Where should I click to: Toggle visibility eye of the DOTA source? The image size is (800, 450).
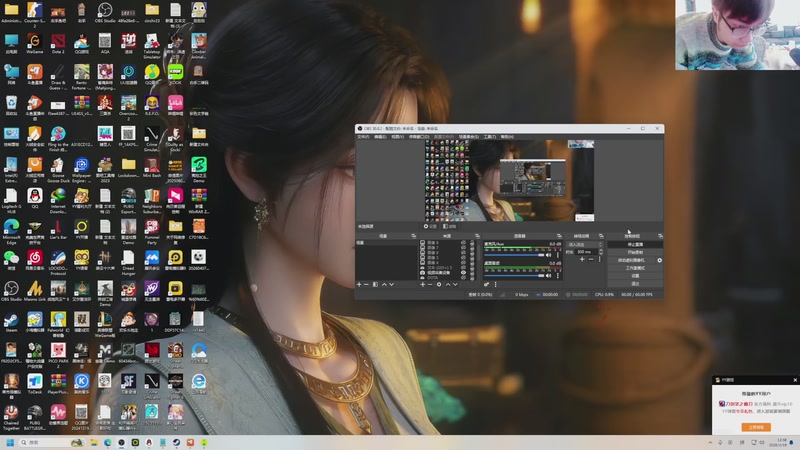(463, 277)
